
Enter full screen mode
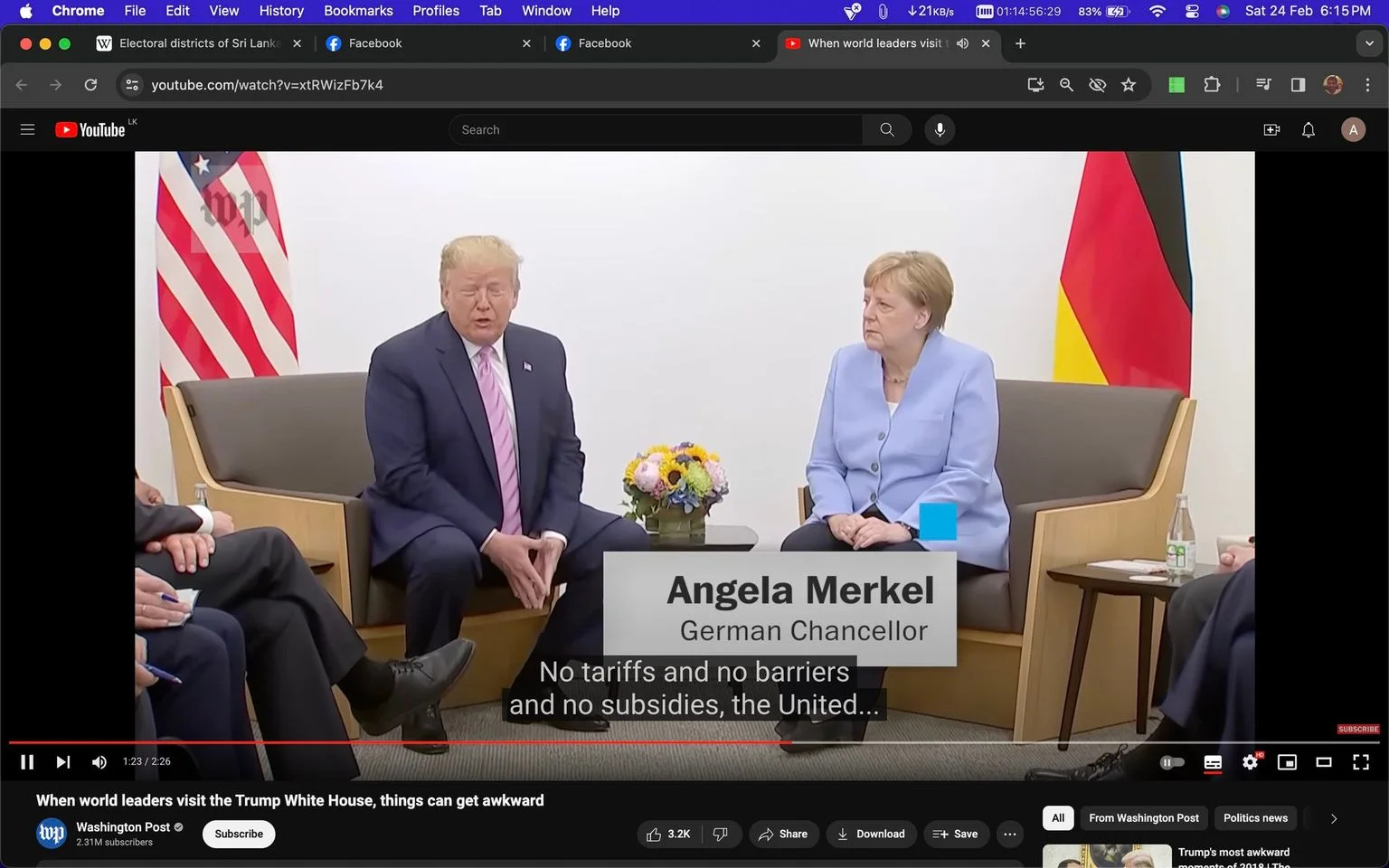[x=1361, y=762]
